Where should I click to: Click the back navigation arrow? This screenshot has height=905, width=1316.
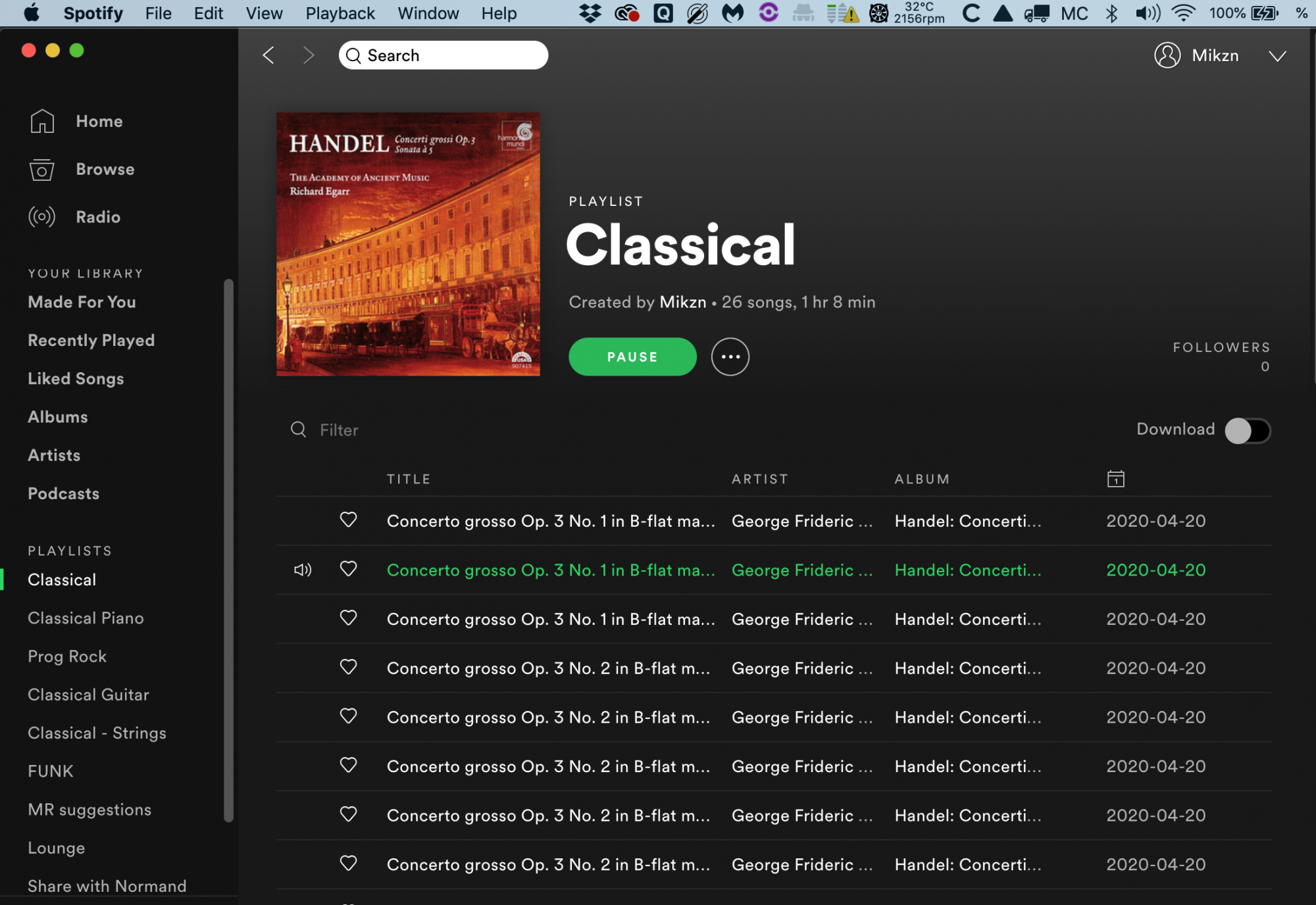point(268,55)
